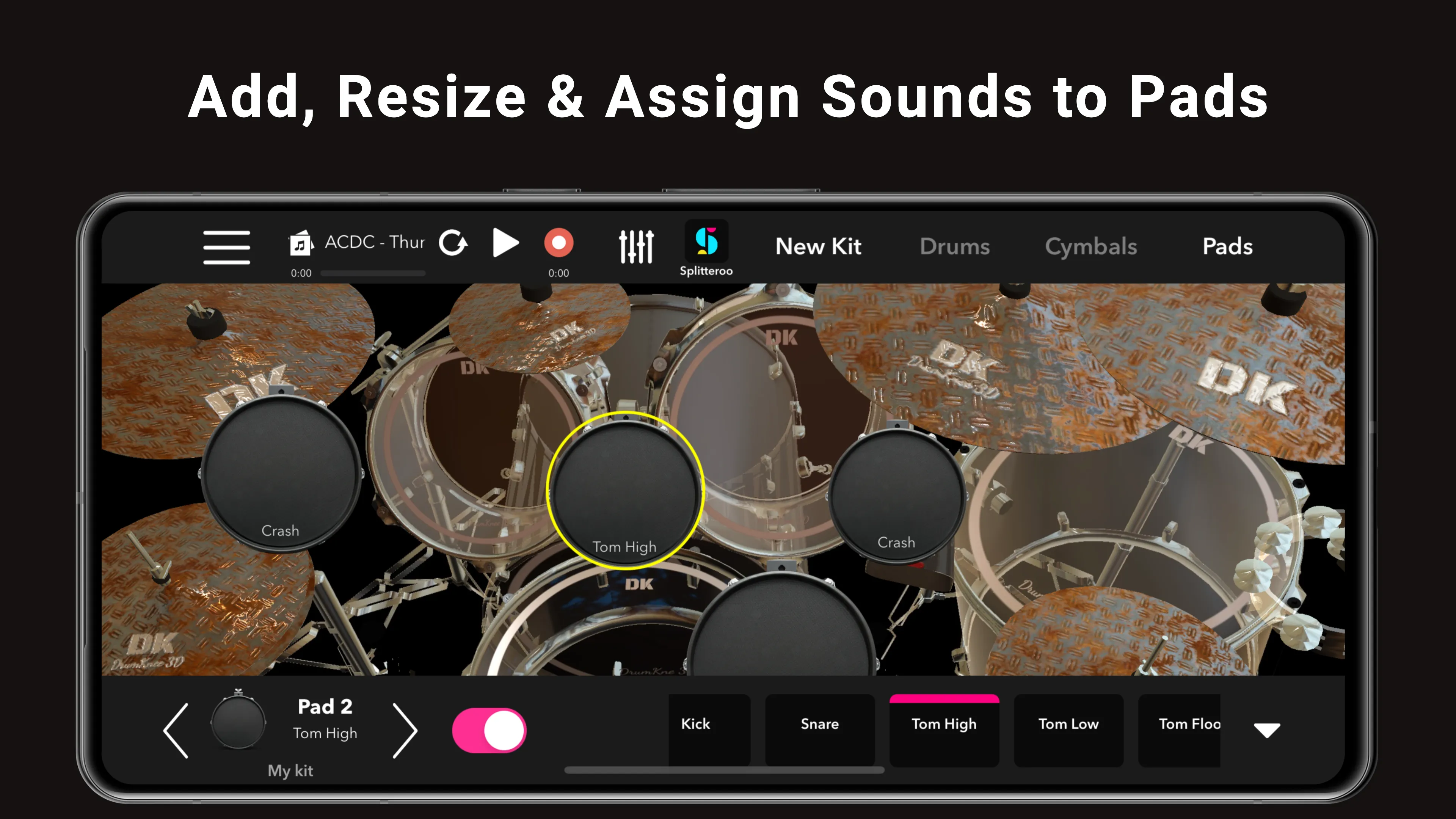
Task: Switch to Drums tab
Action: click(955, 246)
